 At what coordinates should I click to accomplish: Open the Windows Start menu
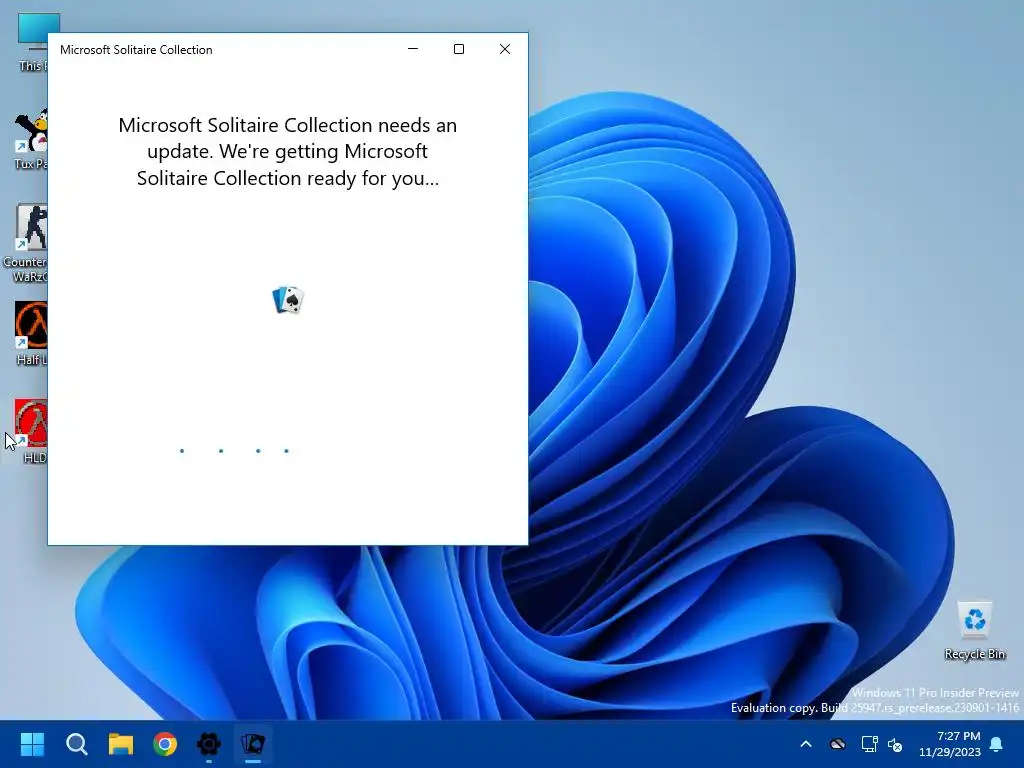pos(32,744)
